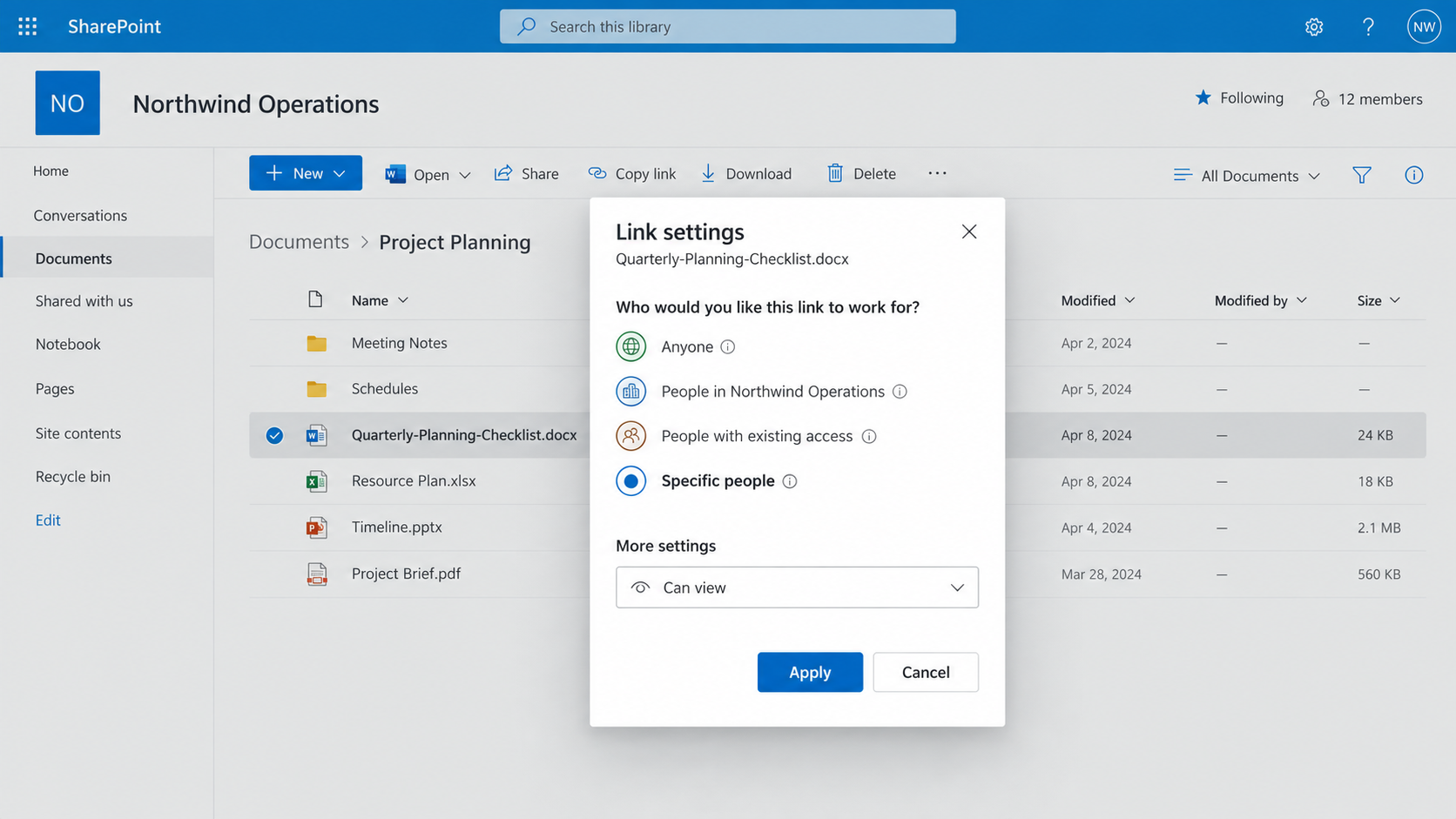This screenshot has width=1456, height=819.
Task: Open Recycle bin in the sidebar
Action: (x=73, y=476)
